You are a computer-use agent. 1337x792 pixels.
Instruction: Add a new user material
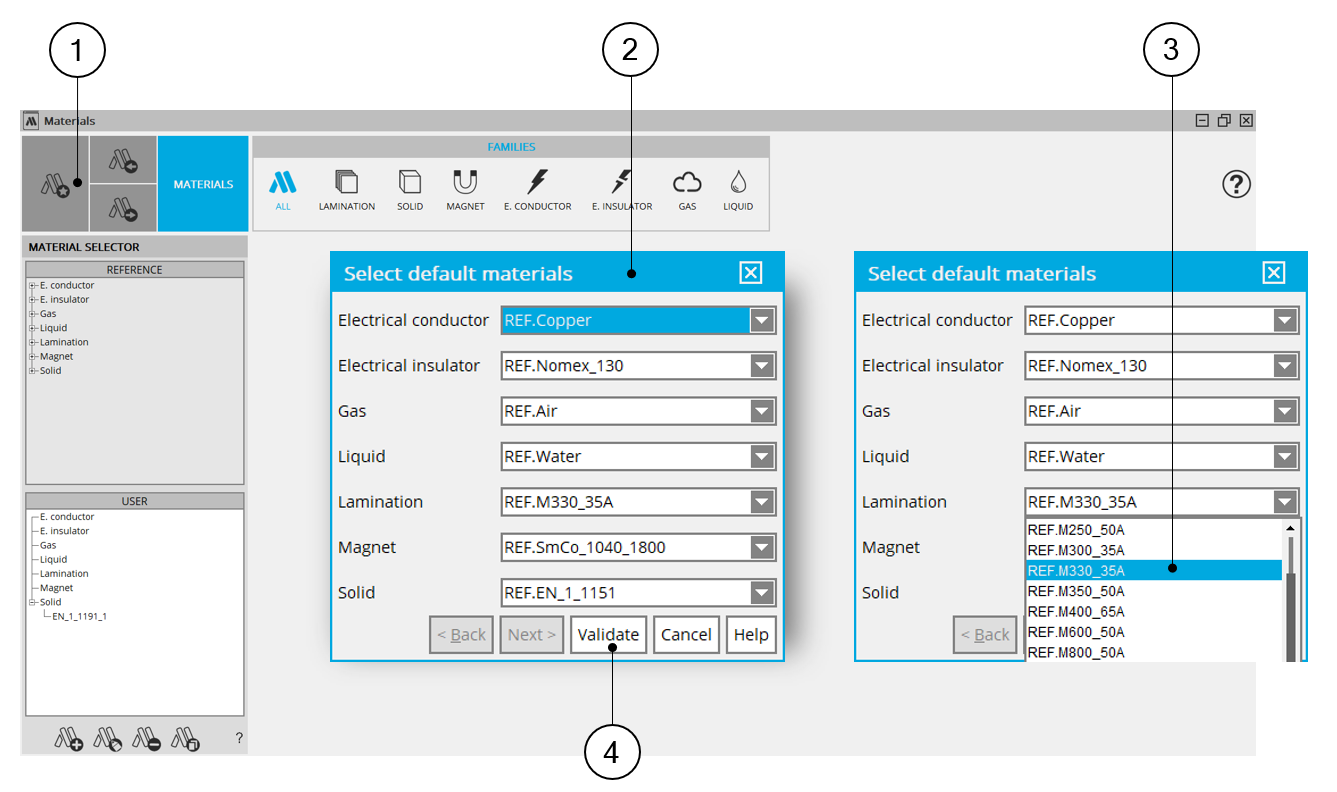tap(69, 740)
